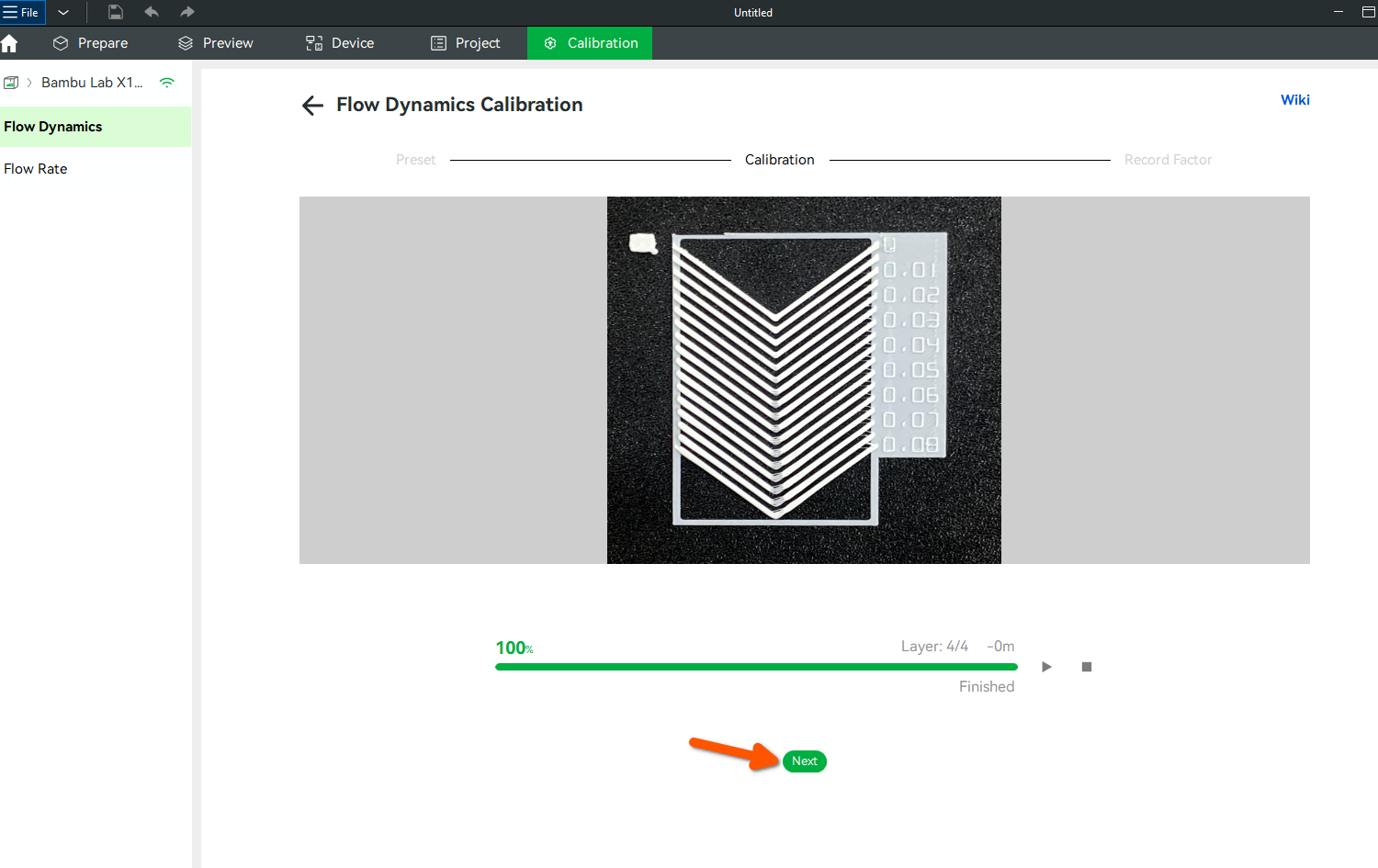This screenshot has height=868, width=1378.
Task: Click the stop print square button
Action: click(x=1087, y=667)
